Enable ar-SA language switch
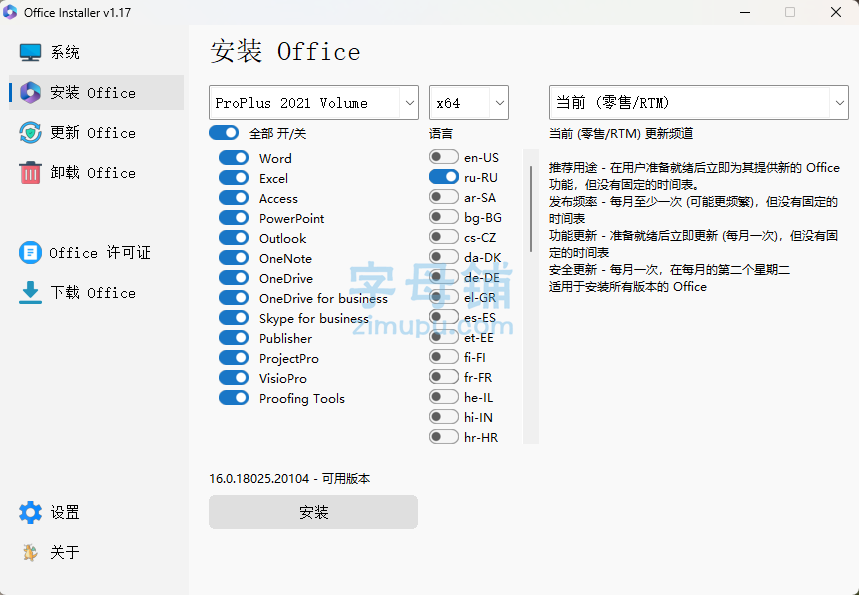This screenshot has height=595, width=859. click(444, 197)
